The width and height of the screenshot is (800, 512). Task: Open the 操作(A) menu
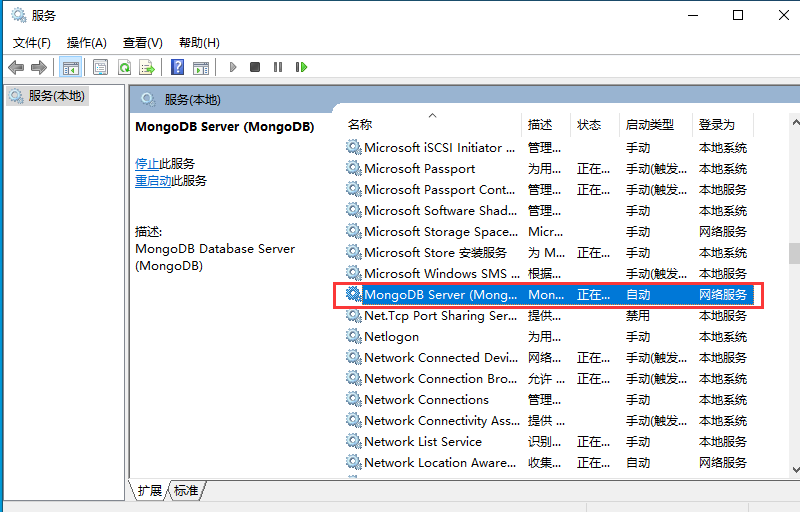point(86,42)
